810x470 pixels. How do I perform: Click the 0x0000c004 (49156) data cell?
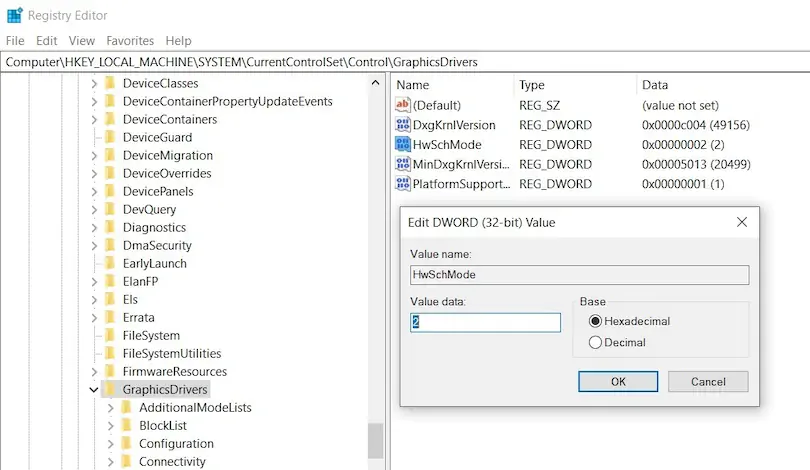(x=696, y=124)
